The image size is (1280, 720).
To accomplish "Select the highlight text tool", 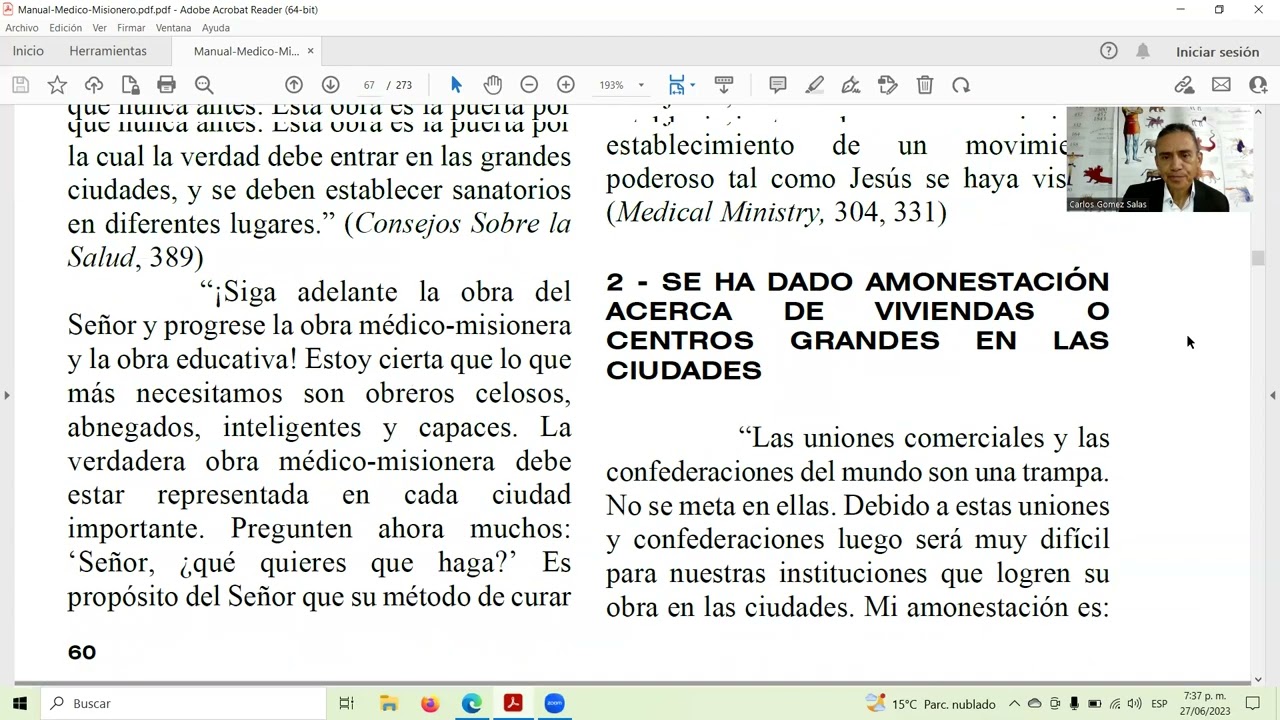I will tap(815, 85).
